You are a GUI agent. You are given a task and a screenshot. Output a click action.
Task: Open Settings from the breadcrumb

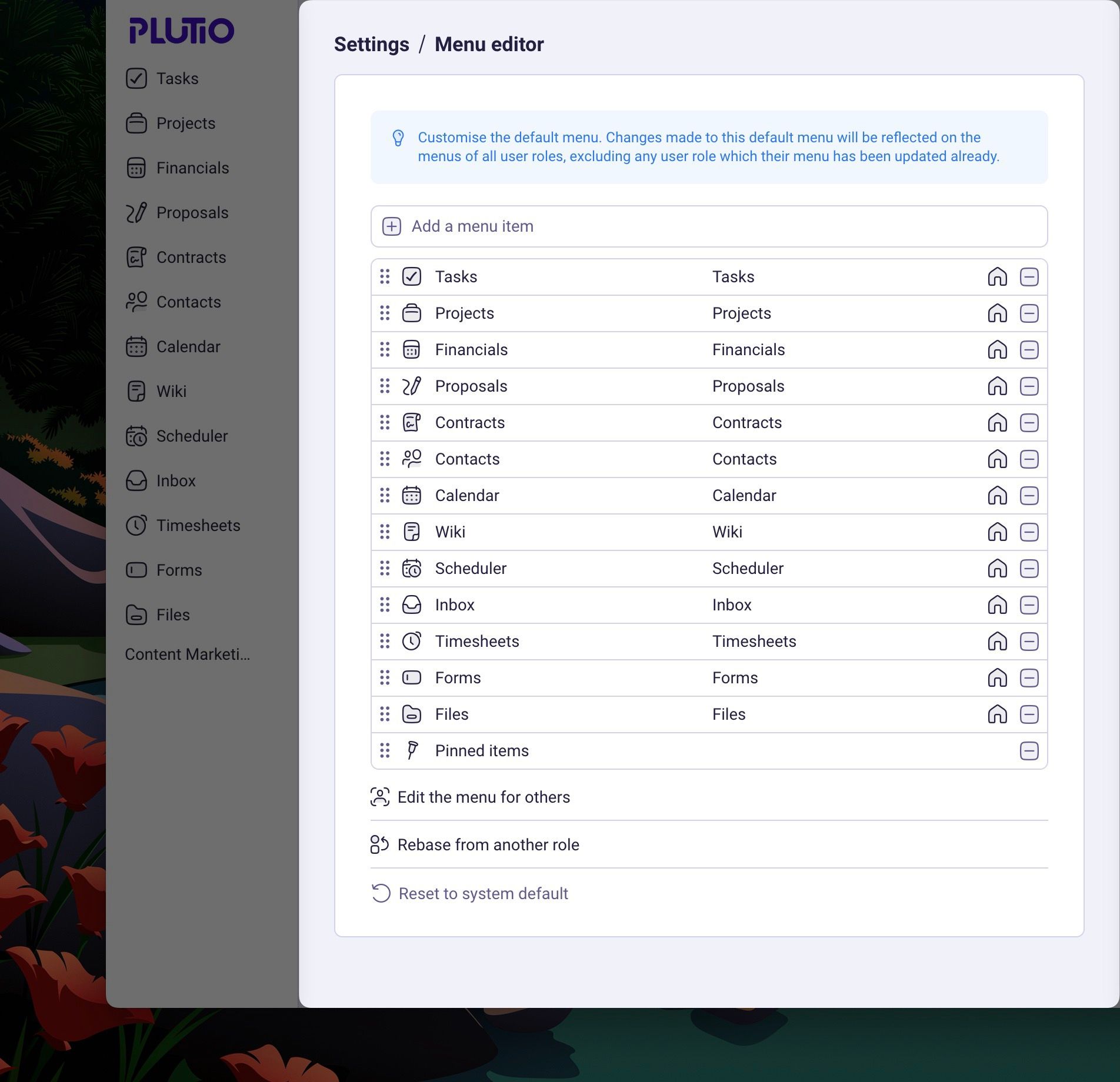372,44
